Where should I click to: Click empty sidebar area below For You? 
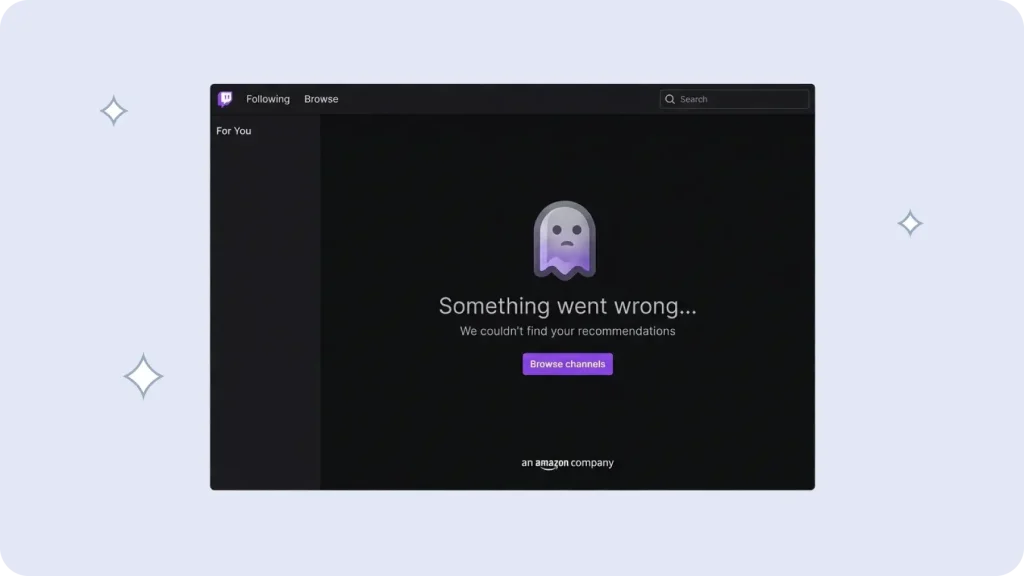point(265,300)
